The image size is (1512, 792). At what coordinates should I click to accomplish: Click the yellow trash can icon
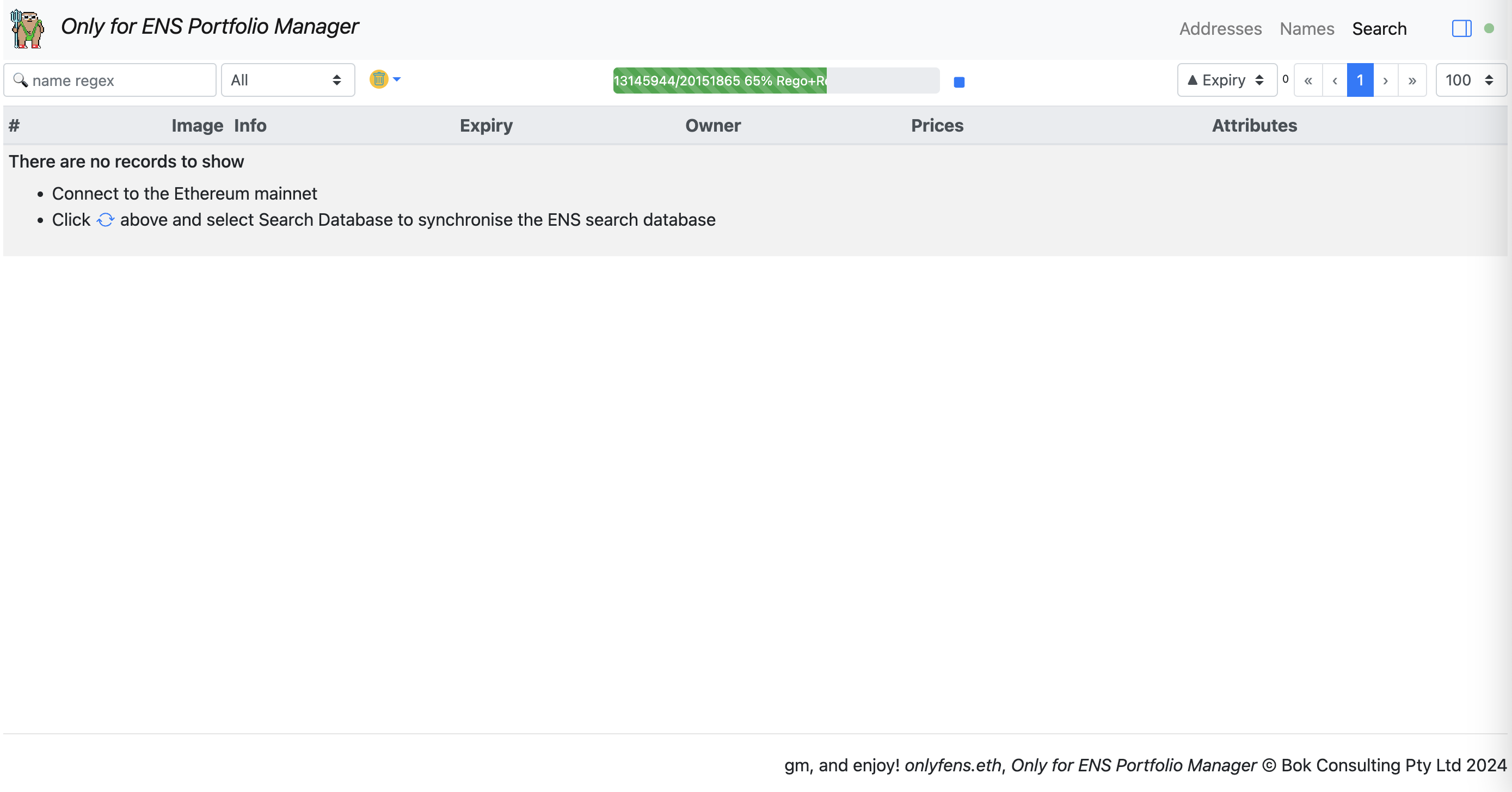click(379, 79)
